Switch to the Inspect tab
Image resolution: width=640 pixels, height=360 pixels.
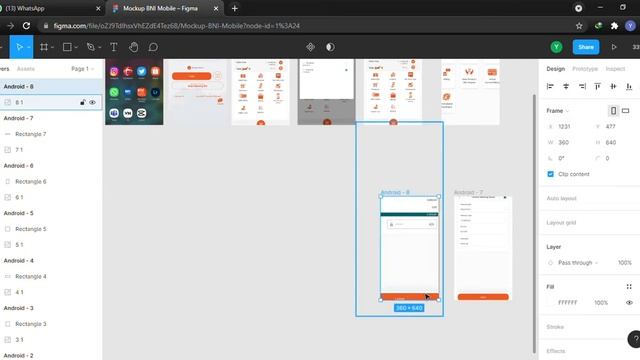(x=615, y=69)
